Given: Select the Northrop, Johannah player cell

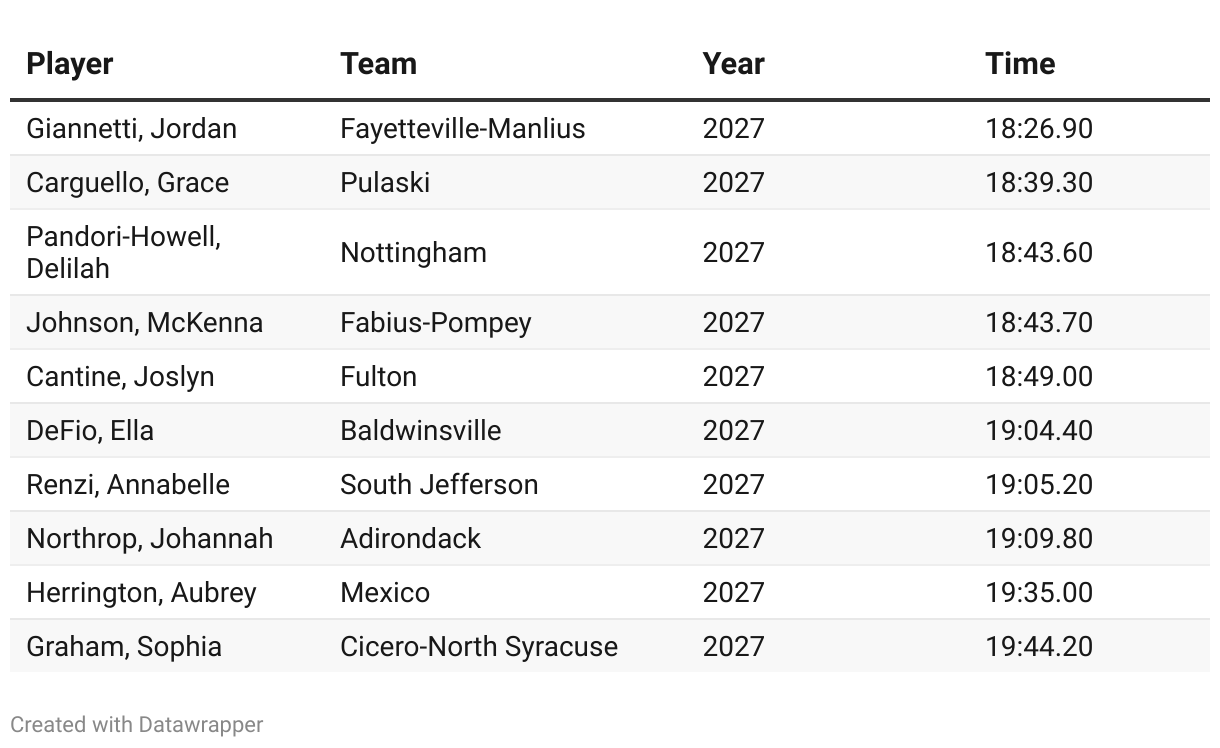Looking at the screenshot, I should (150, 539).
